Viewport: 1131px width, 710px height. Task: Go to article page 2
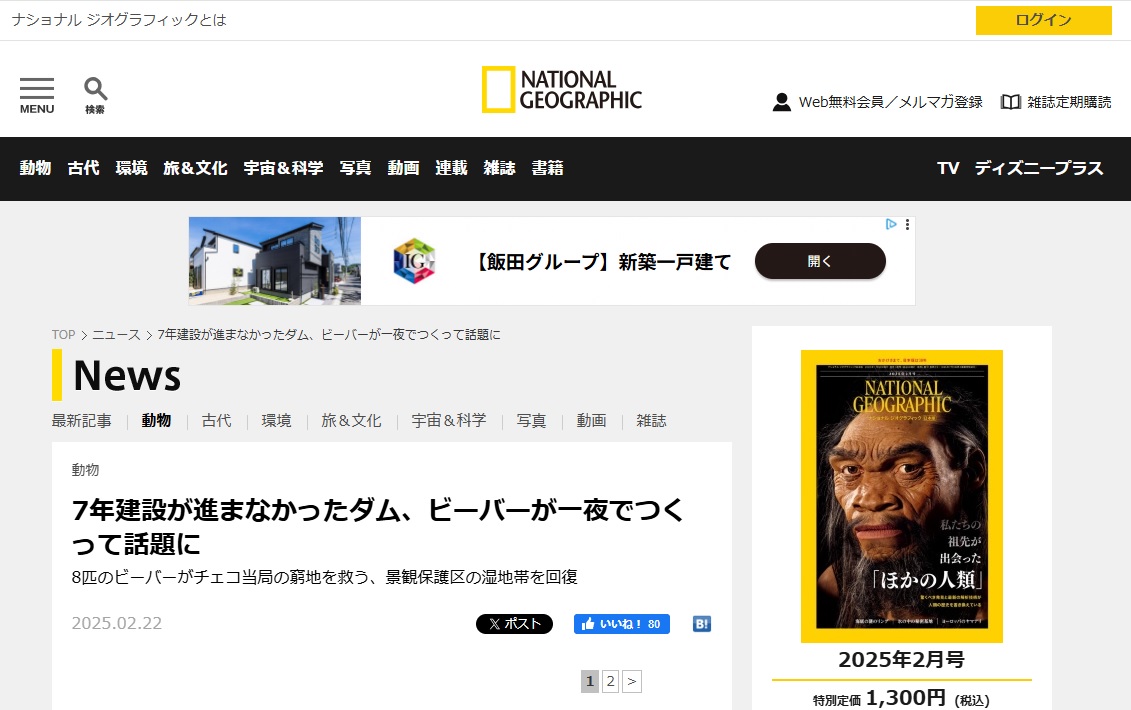pyautogui.click(x=610, y=682)
